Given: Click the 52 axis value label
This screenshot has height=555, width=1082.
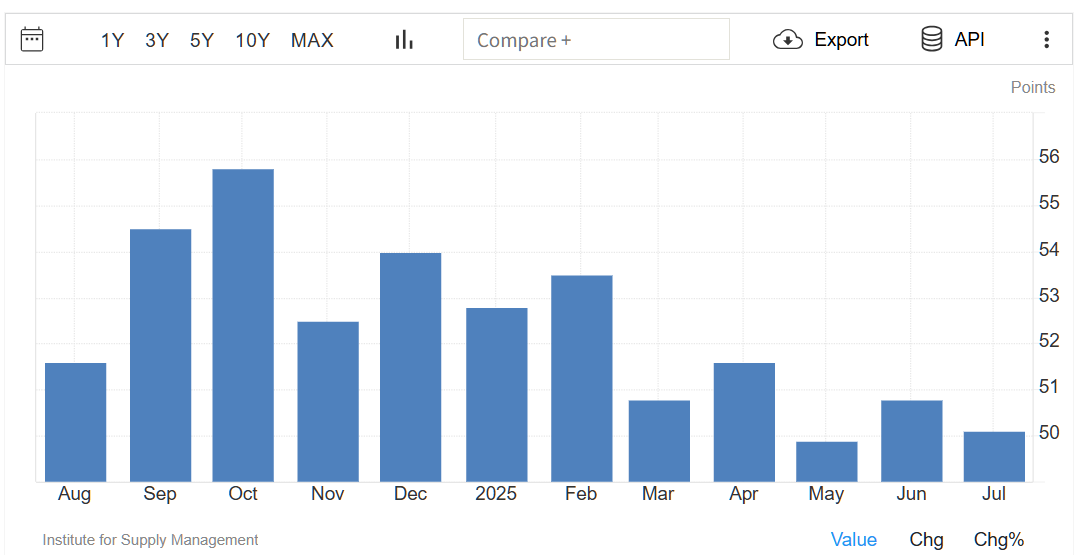Looking at the screenshot, I should click(1049, 340).
